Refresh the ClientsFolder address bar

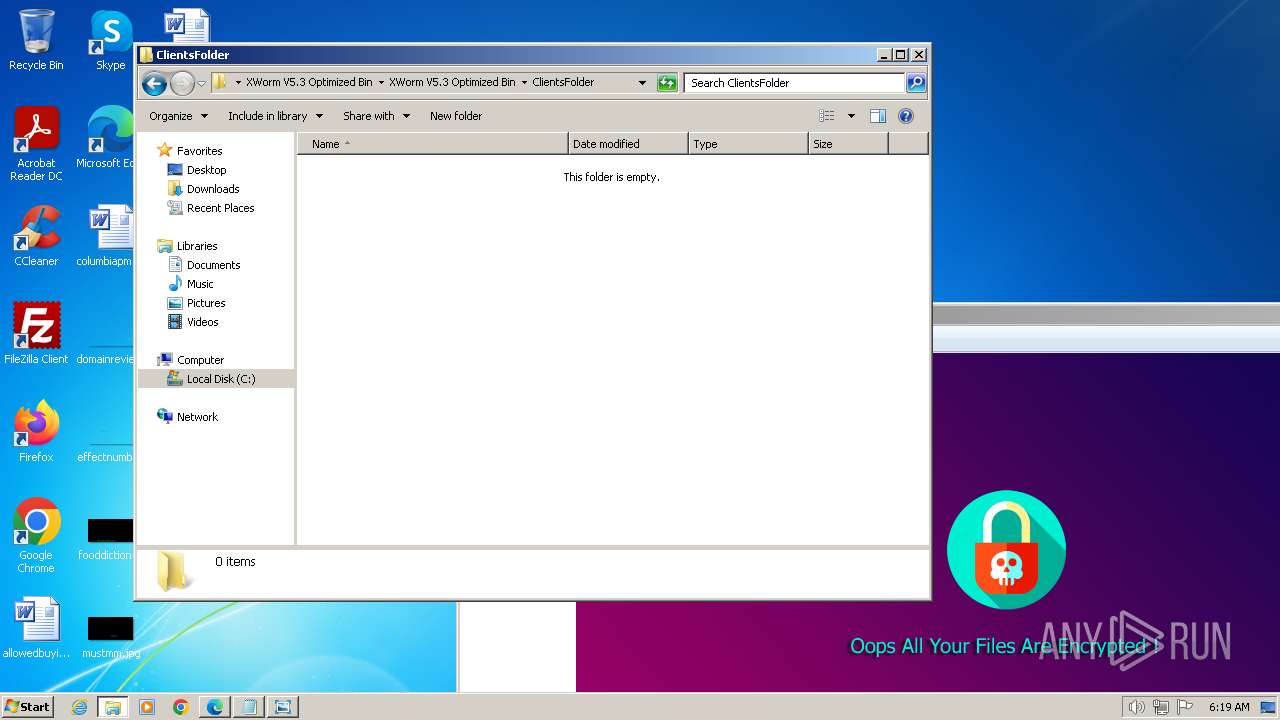(667, 83)
